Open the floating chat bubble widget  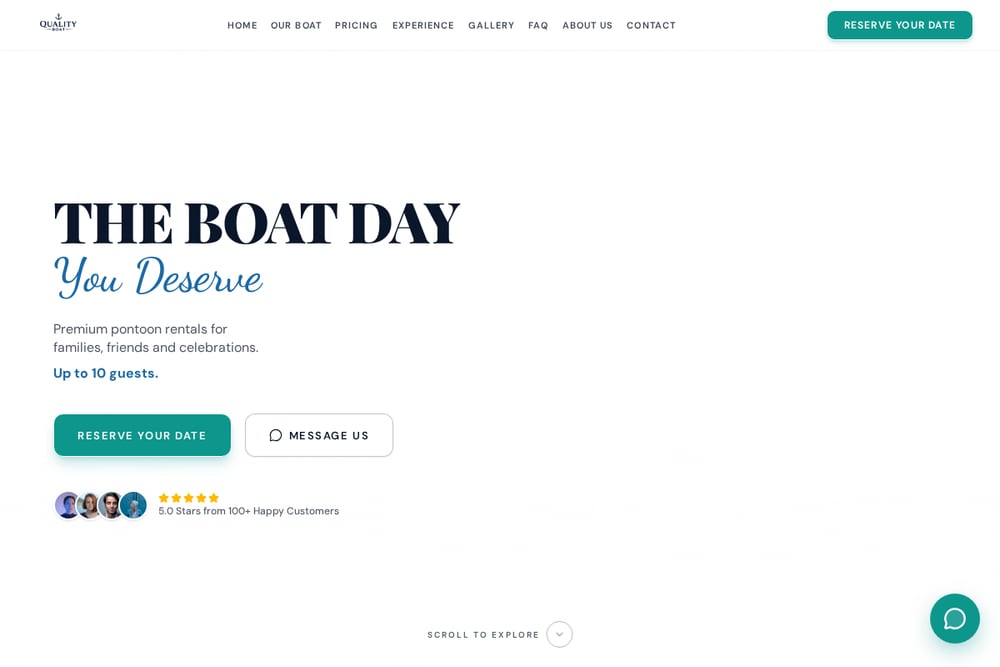click(x=954, y=618)
